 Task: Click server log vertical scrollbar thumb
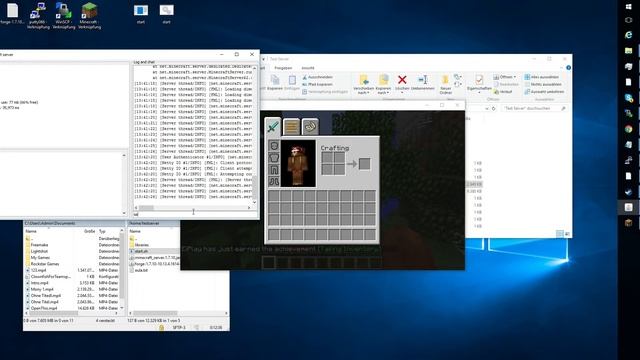point(254,187)
